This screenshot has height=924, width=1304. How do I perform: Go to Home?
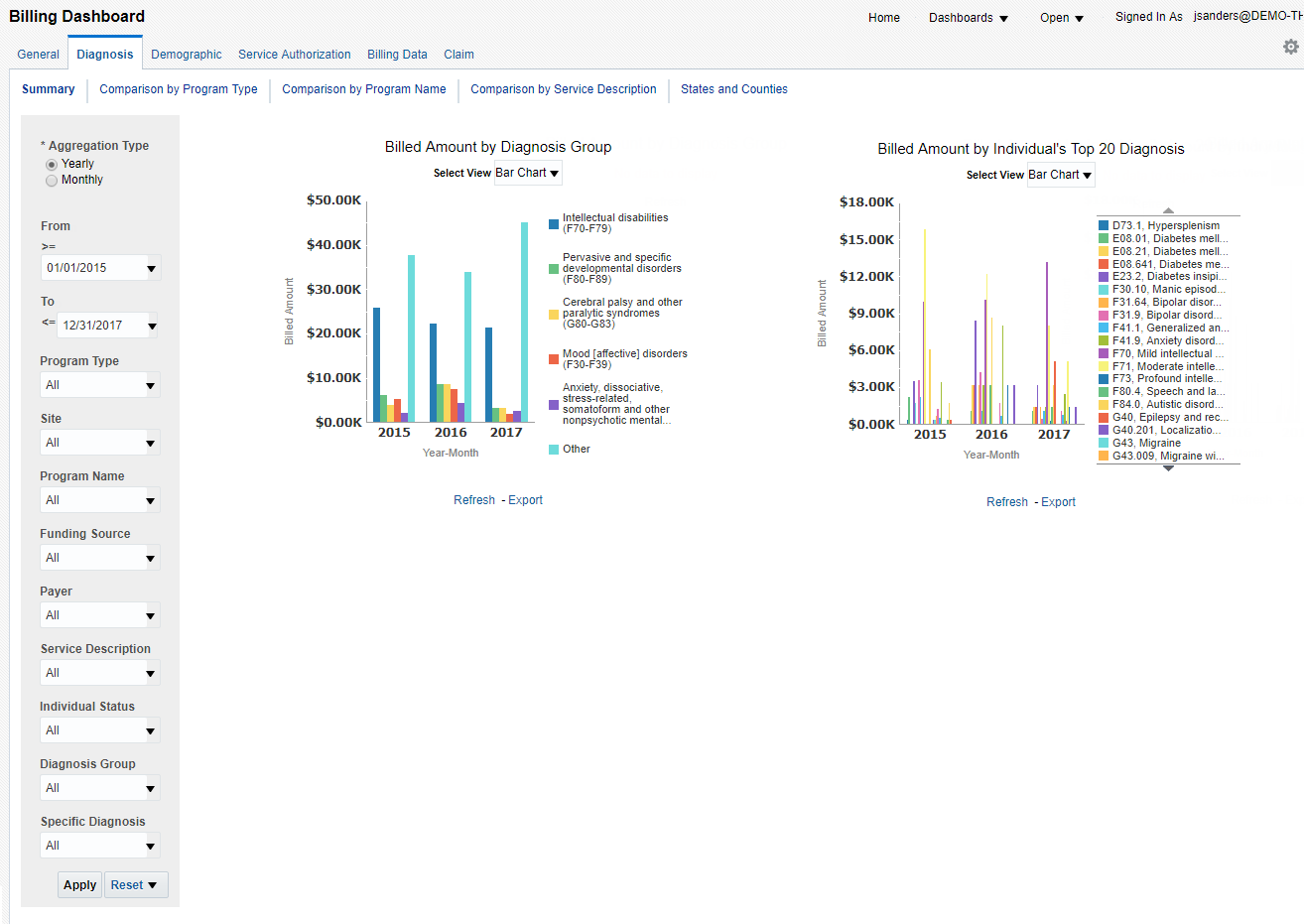(x=884, y=18)
